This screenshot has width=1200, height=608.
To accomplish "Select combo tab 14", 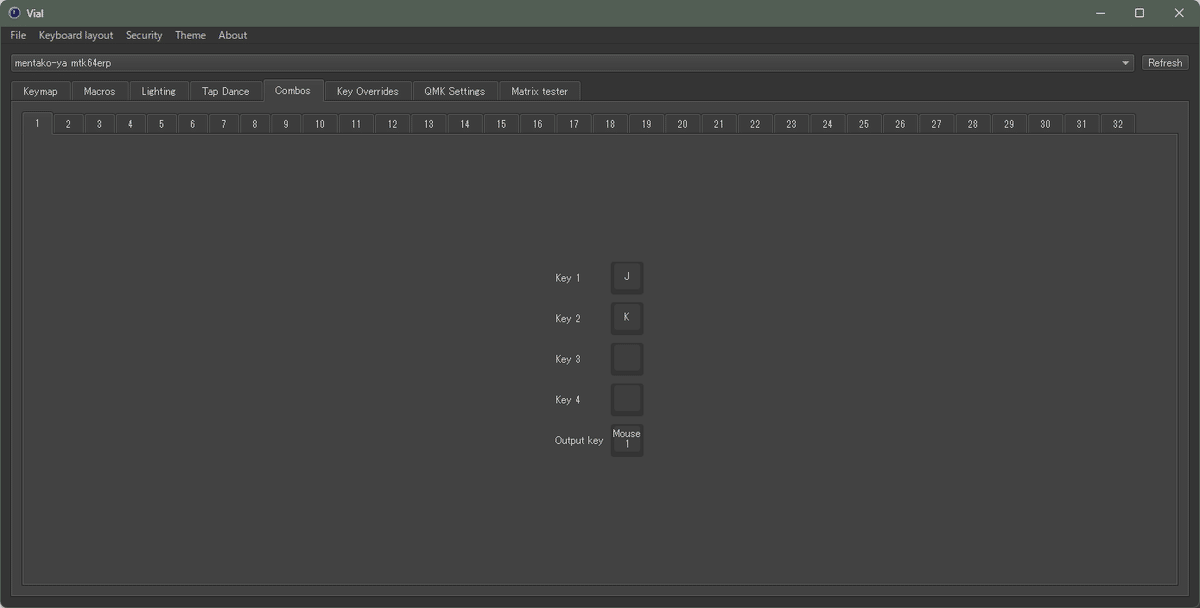I will click(x=465, y=124).
